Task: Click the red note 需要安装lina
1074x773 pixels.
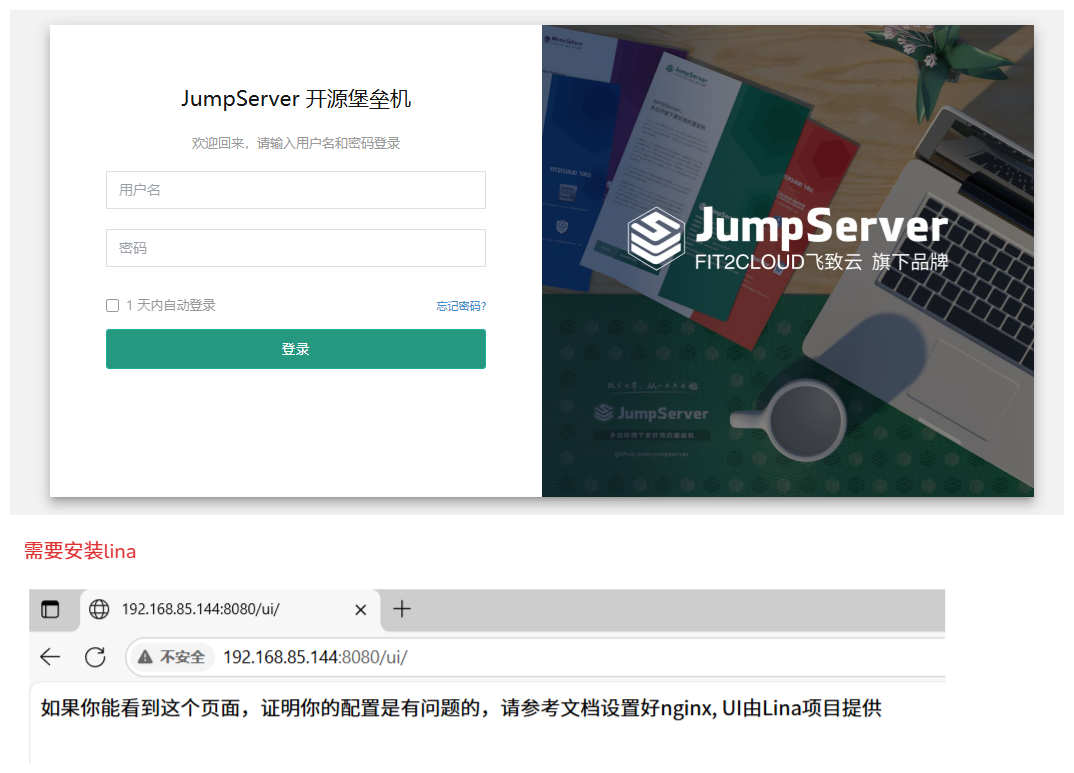Action: tap(80, 550)
